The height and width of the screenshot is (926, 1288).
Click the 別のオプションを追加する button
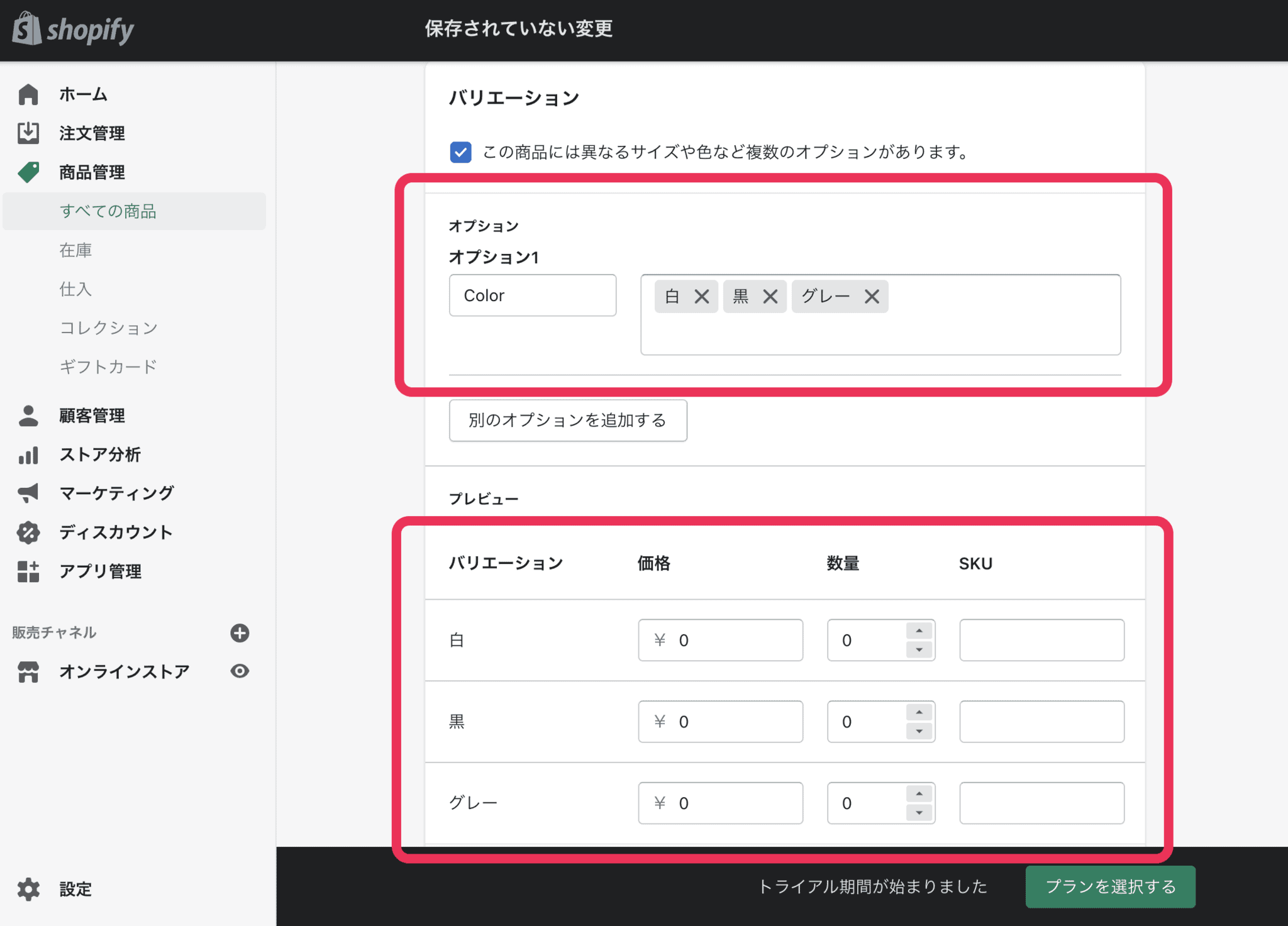(567, 421)
